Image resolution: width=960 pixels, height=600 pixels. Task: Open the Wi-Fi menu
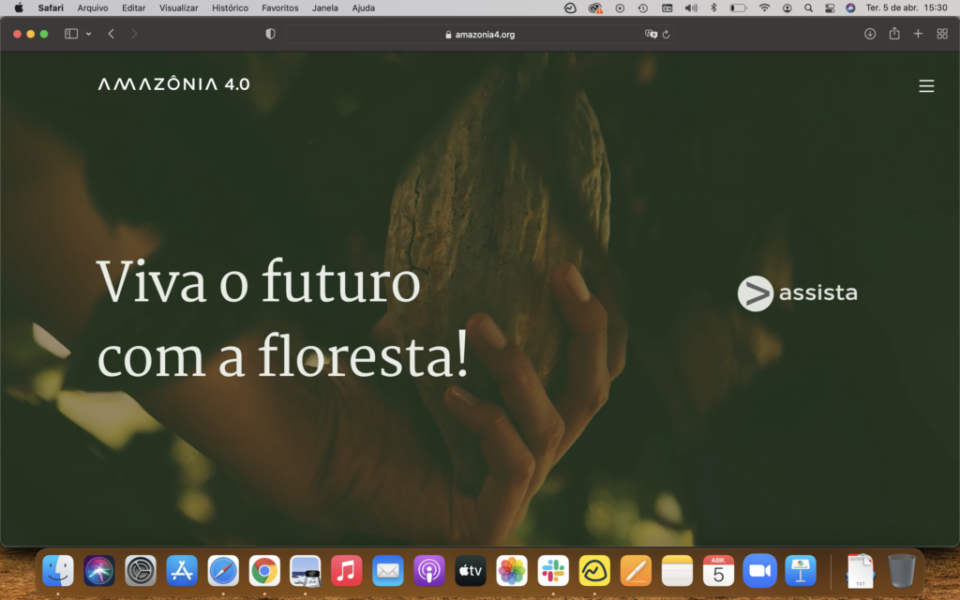click(764, 8)
